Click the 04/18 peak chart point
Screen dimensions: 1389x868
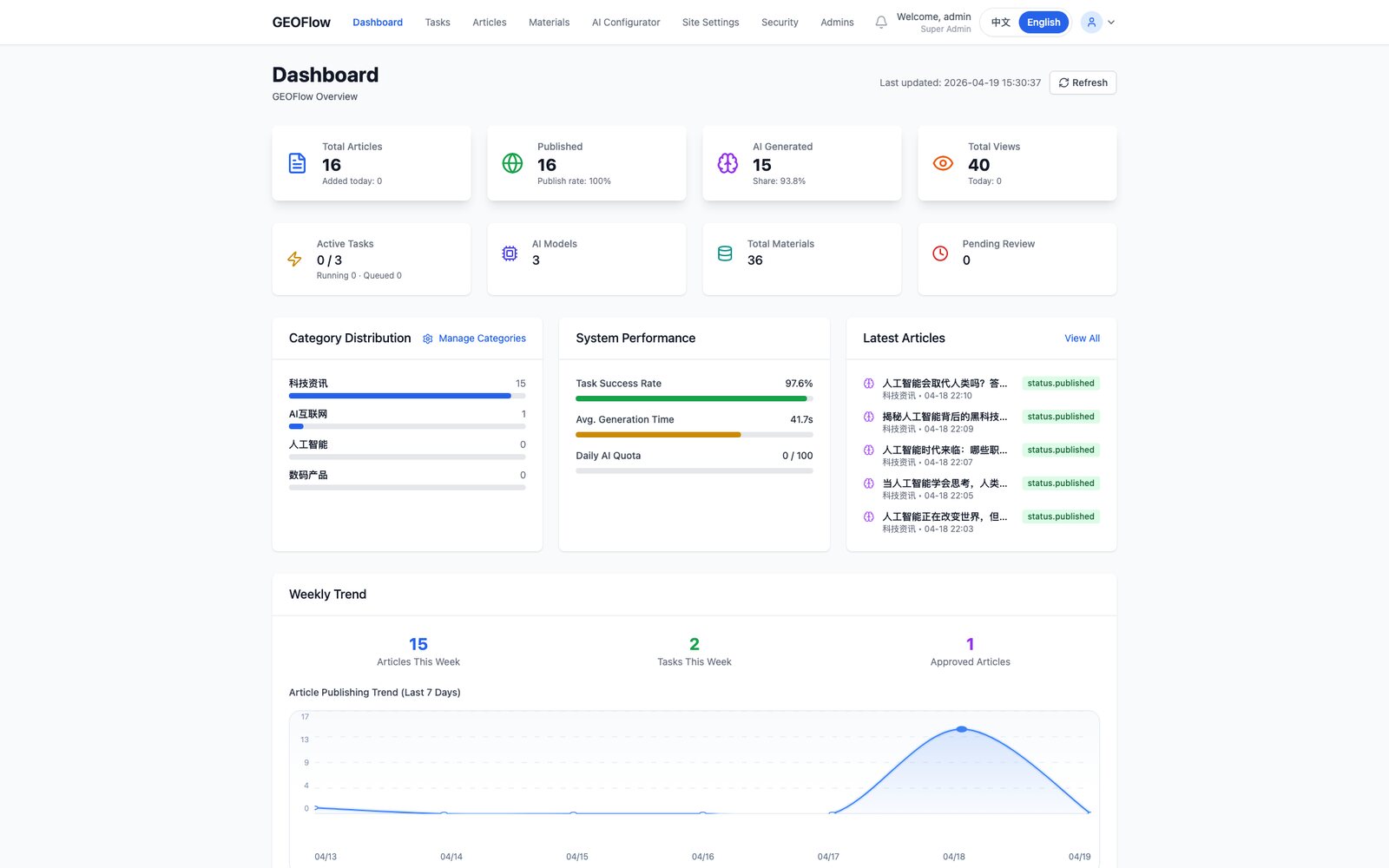click(962, 729)
